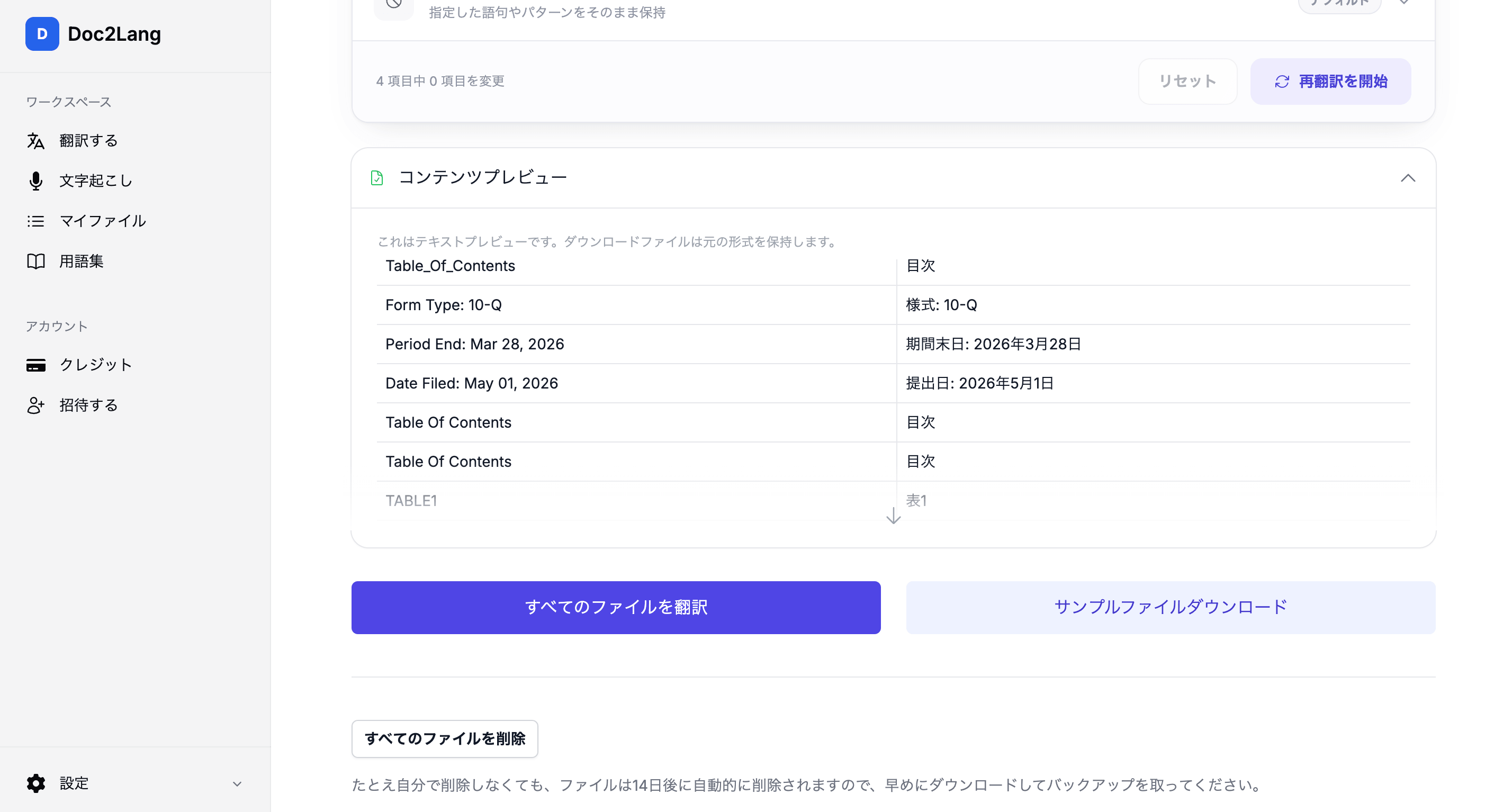Screen dimensions: 1512x812
Task: Click the down arrow in preview table
Action: (893, 516)
